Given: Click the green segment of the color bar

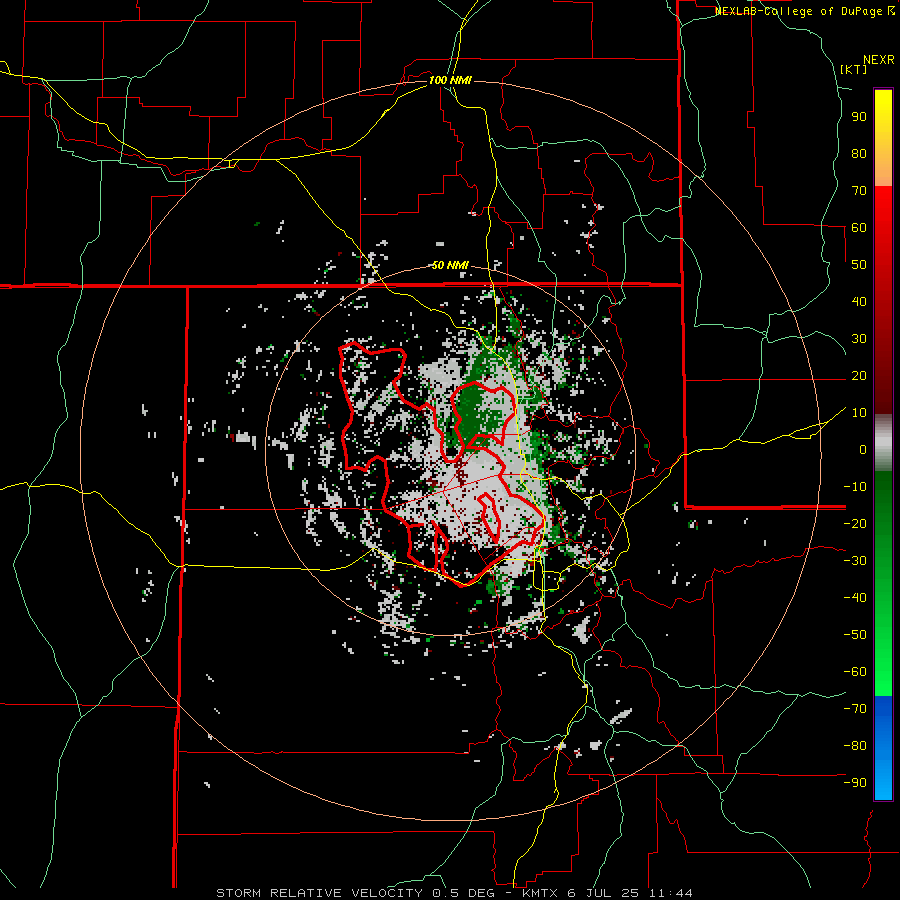Looking at the screenshot, I should tap(883, 583).
